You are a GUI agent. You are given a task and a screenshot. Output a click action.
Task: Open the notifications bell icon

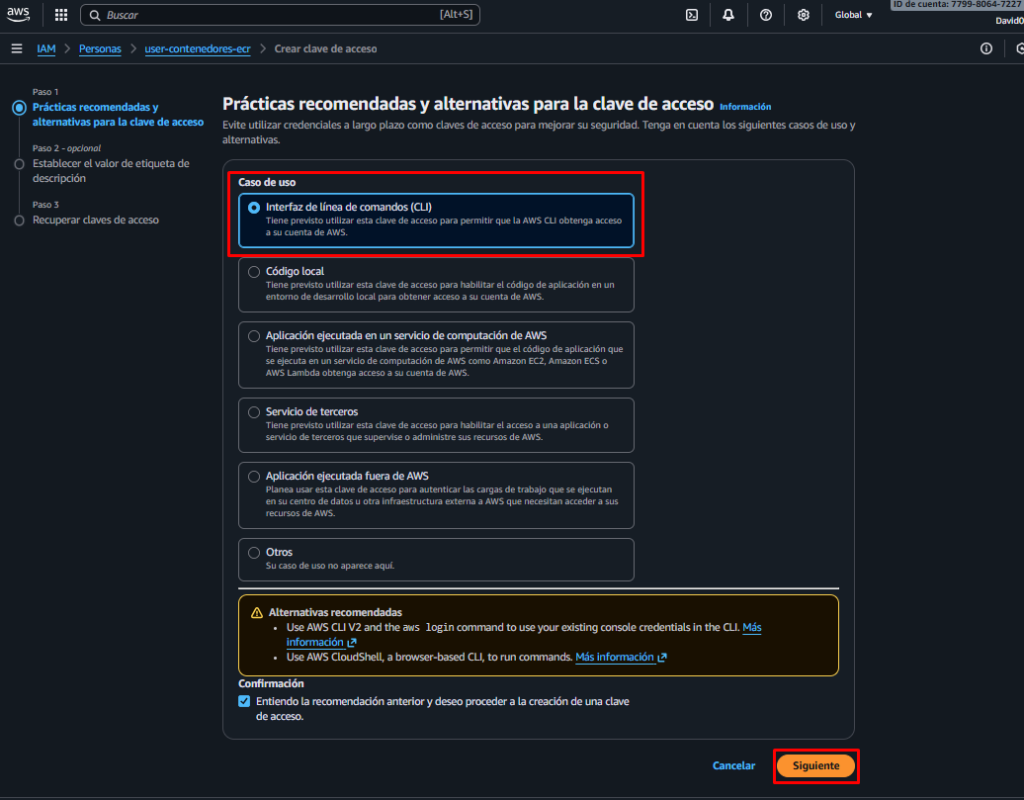click(x=728, y=15)
